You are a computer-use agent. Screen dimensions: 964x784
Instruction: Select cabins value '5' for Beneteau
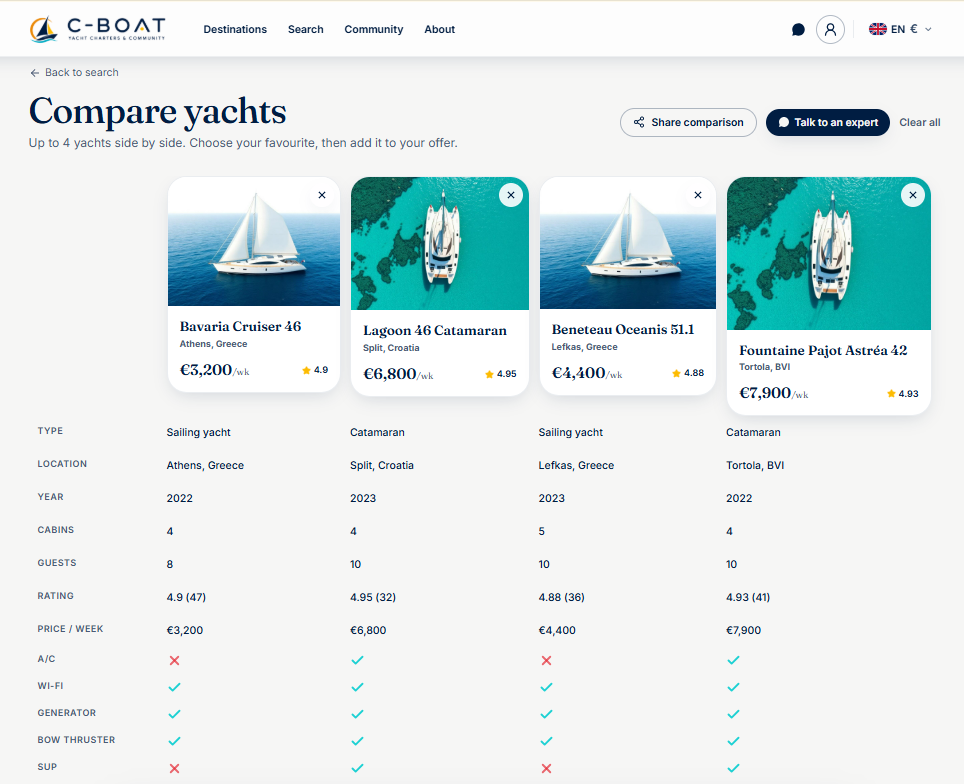pyautogui.click(x=542, y=531)
